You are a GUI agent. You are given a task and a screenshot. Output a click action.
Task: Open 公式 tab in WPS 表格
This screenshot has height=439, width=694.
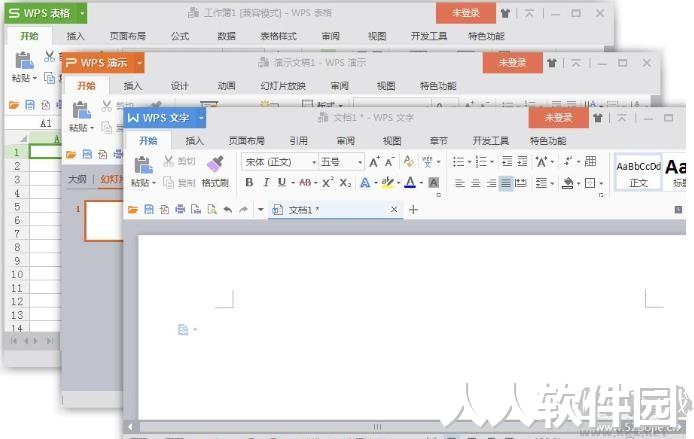point(180,36)
